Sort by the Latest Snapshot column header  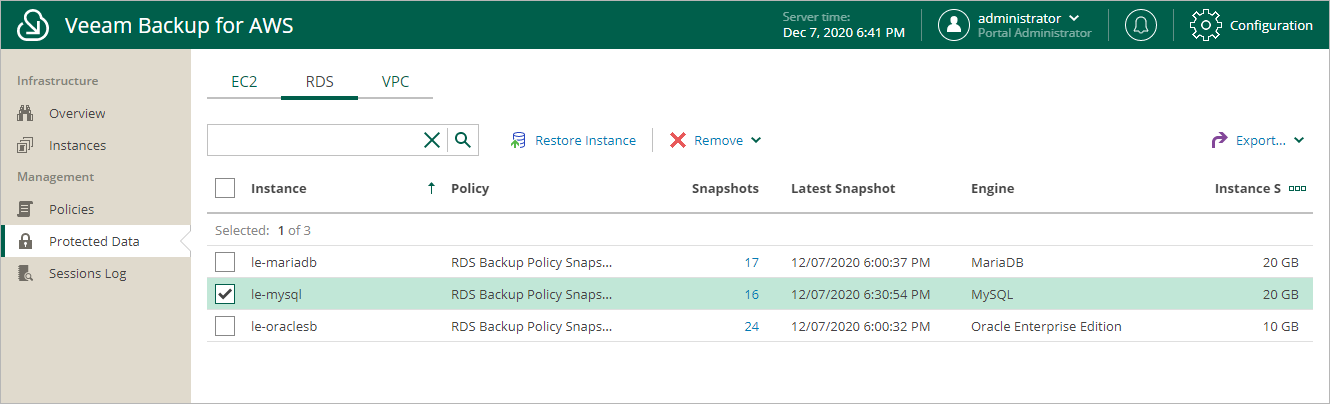843,188
